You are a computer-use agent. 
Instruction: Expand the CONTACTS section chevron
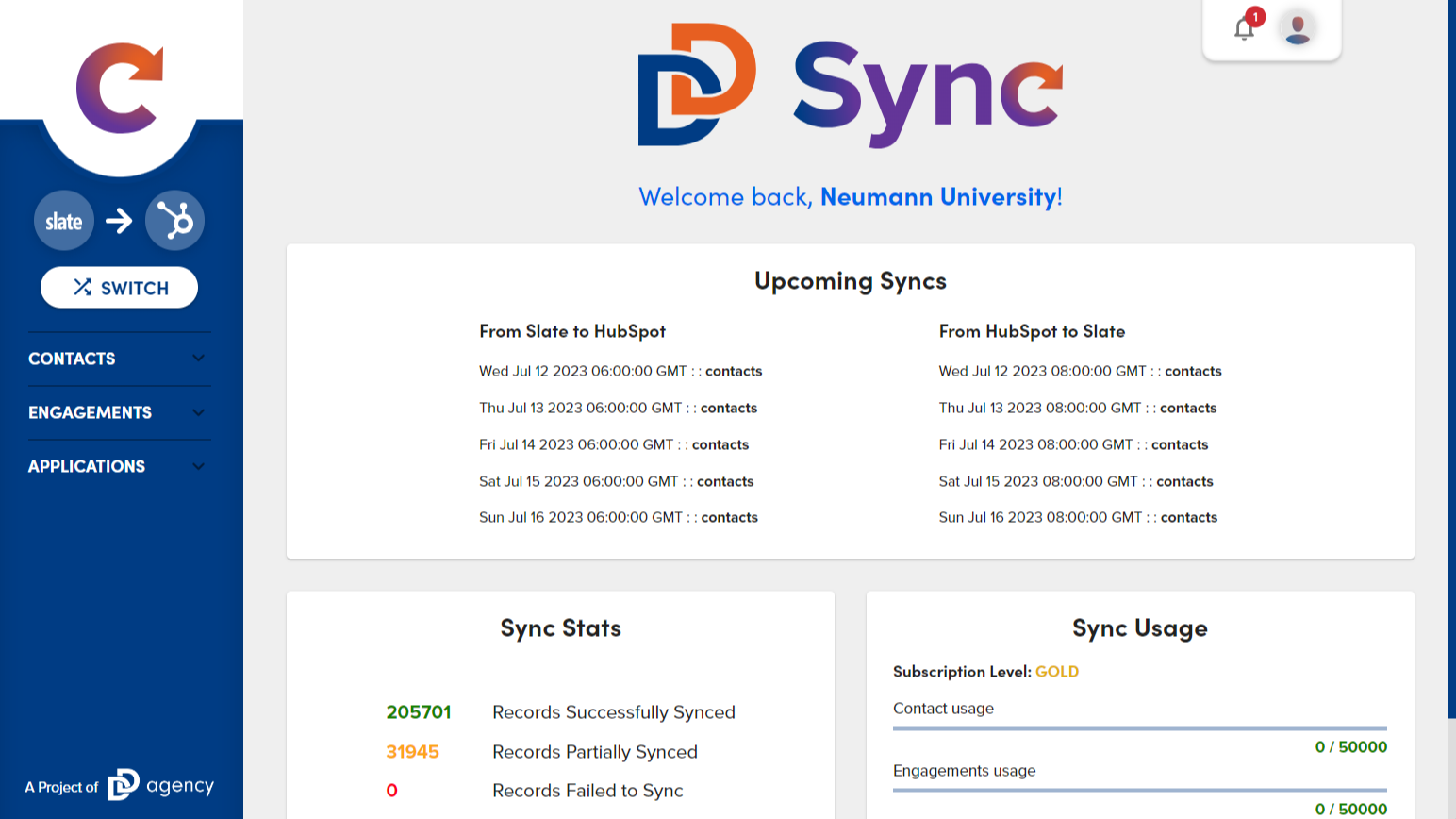tap(199, 359)
